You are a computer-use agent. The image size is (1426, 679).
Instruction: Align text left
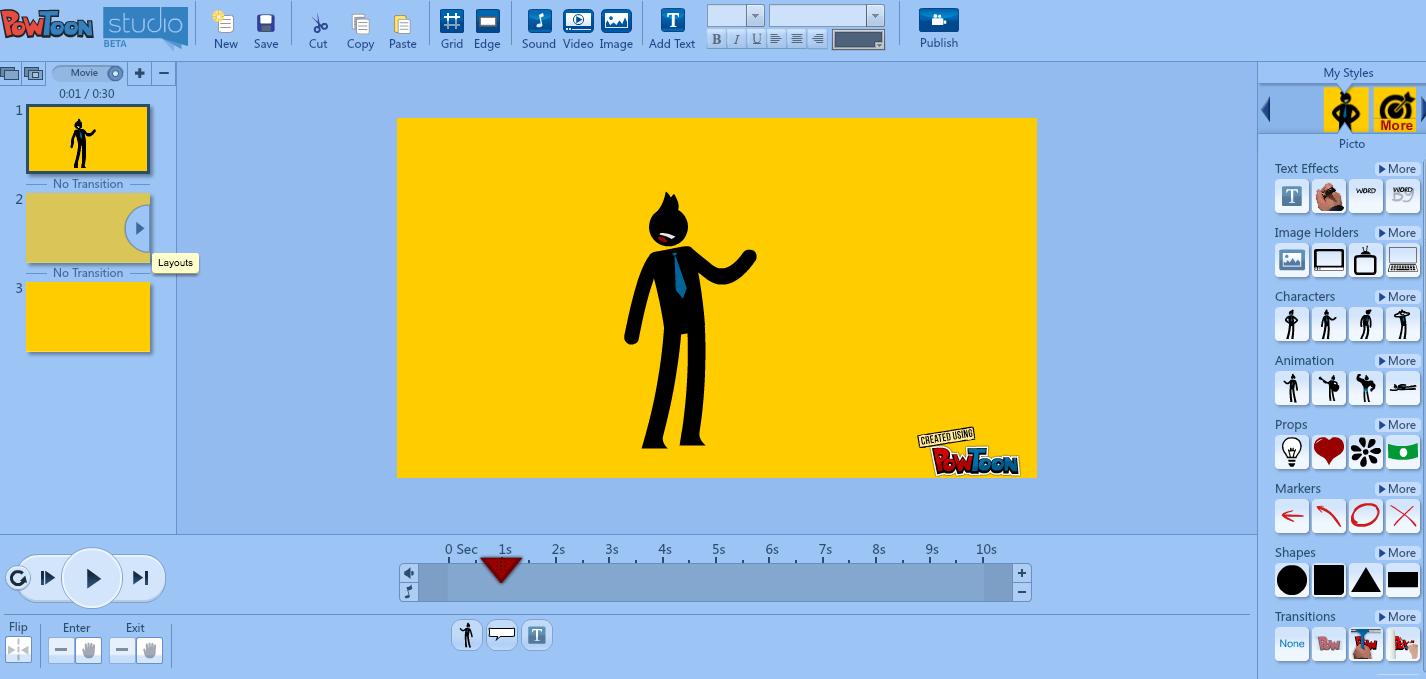click(x=776, y=39)
